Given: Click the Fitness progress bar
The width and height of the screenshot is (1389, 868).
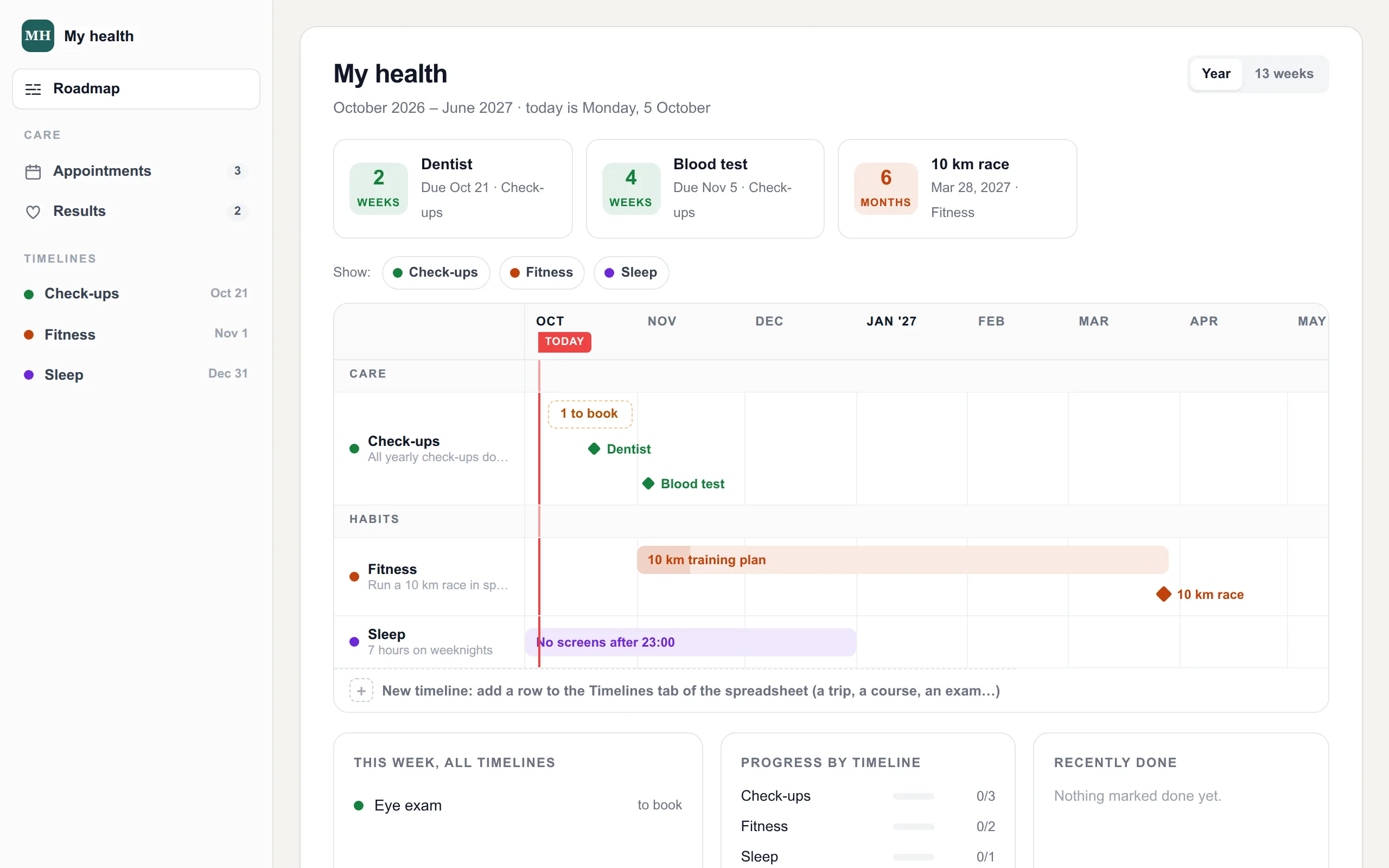Looking at the screenshot, I should (913, 827).
